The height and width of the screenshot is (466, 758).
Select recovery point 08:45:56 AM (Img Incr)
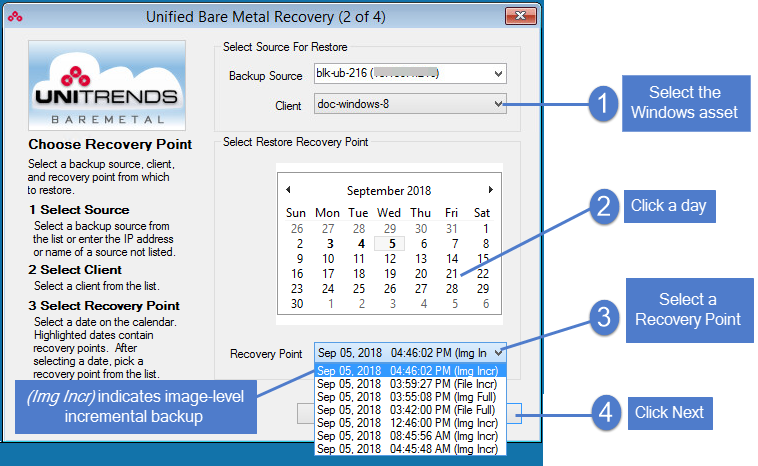(x=410, y=436)
